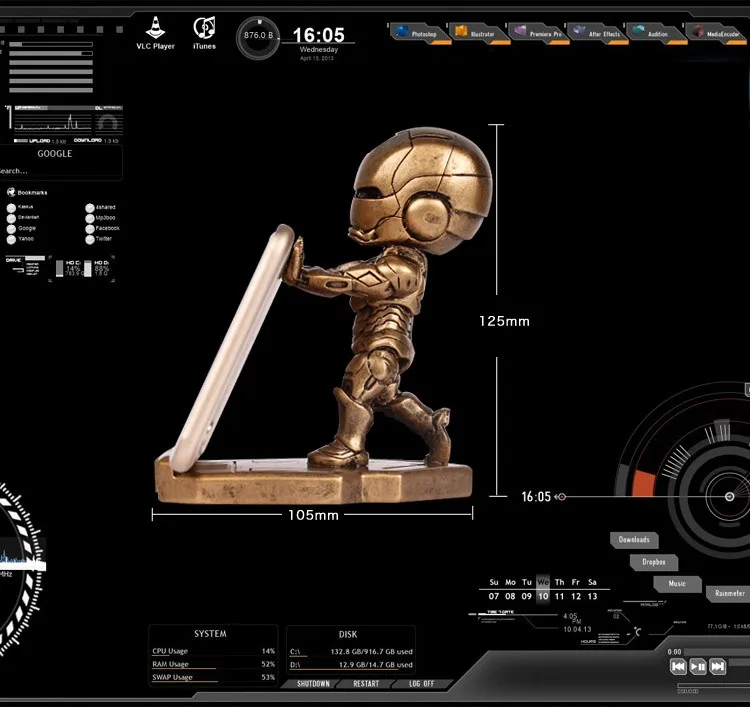This screenshot has width=750, height=707.
Task: Click the D:\ disk usage row
Action: point(351,665)
